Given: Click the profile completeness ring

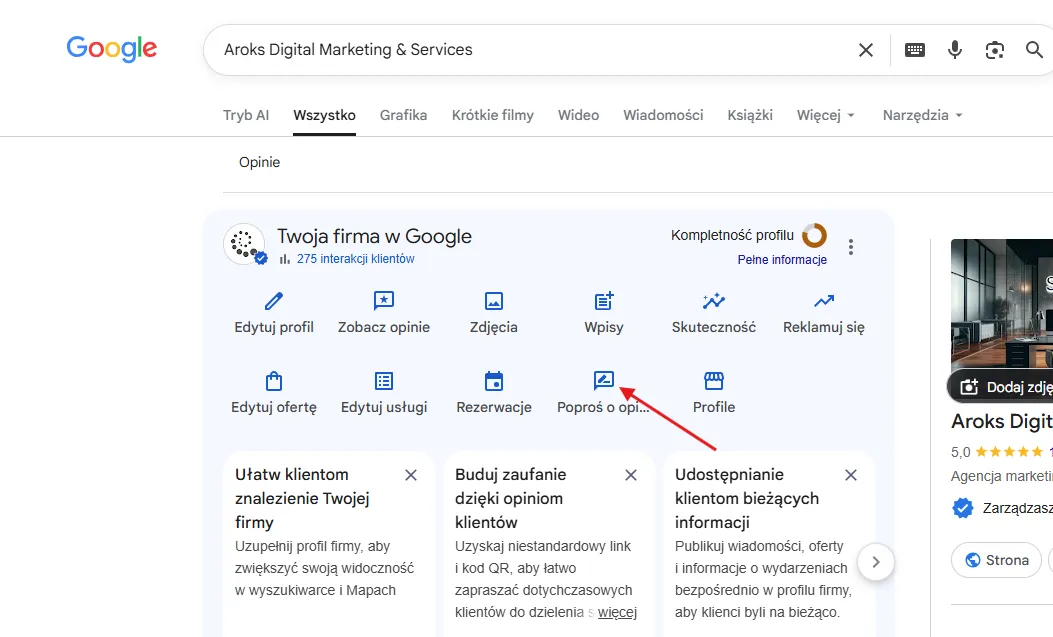Looking at the screenshot, I should tap(815, 236).
